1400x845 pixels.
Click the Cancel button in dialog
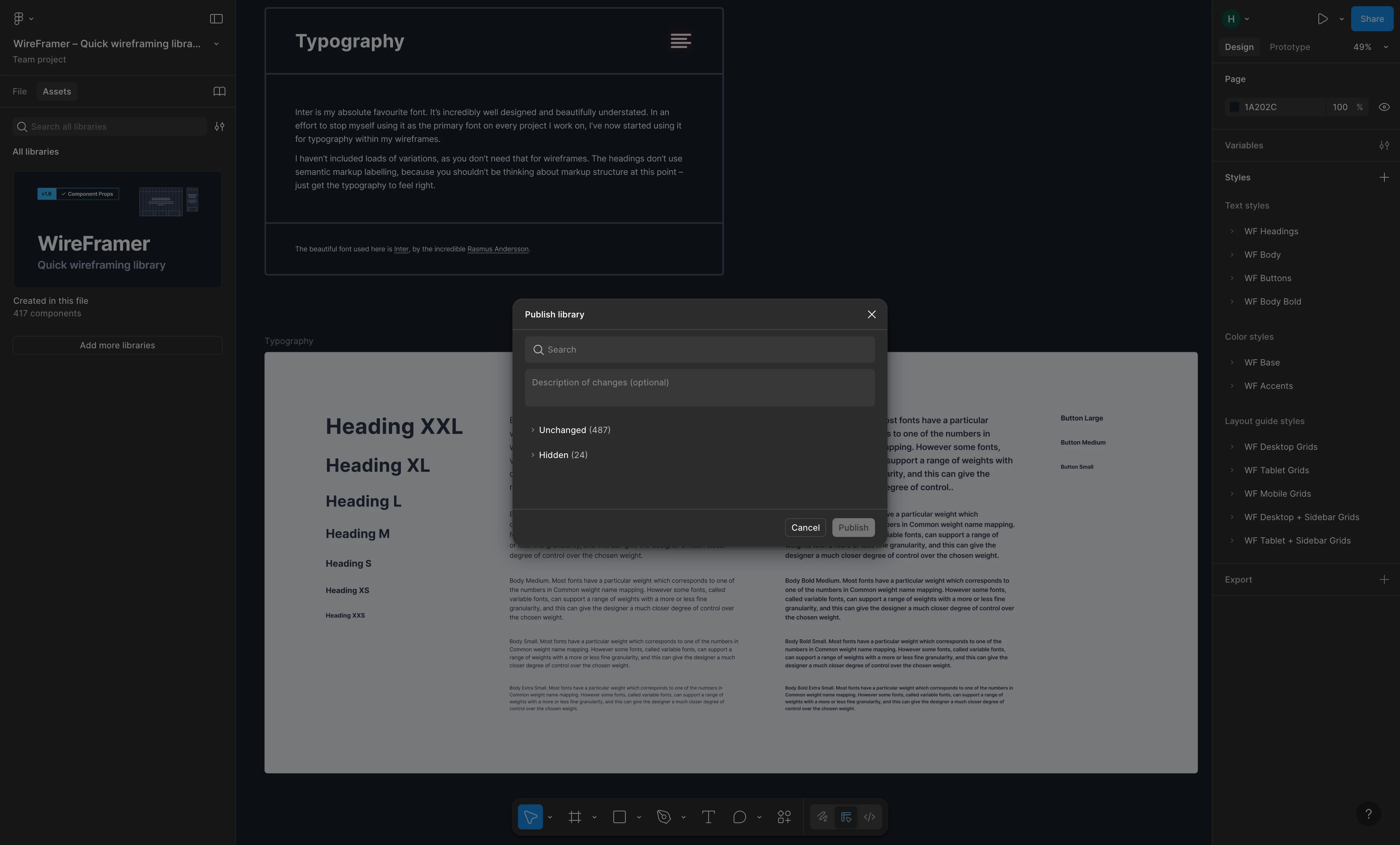[x=805, y=528]
